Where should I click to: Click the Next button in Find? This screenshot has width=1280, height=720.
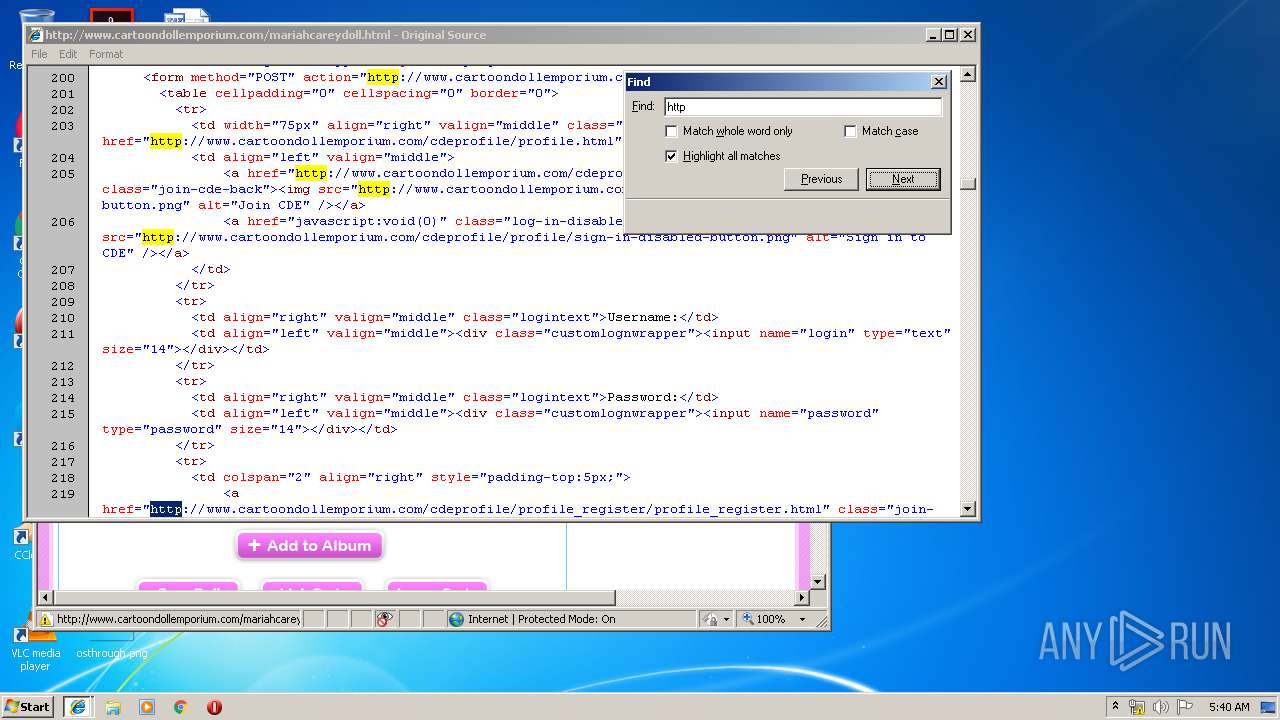tap(903, 179)
